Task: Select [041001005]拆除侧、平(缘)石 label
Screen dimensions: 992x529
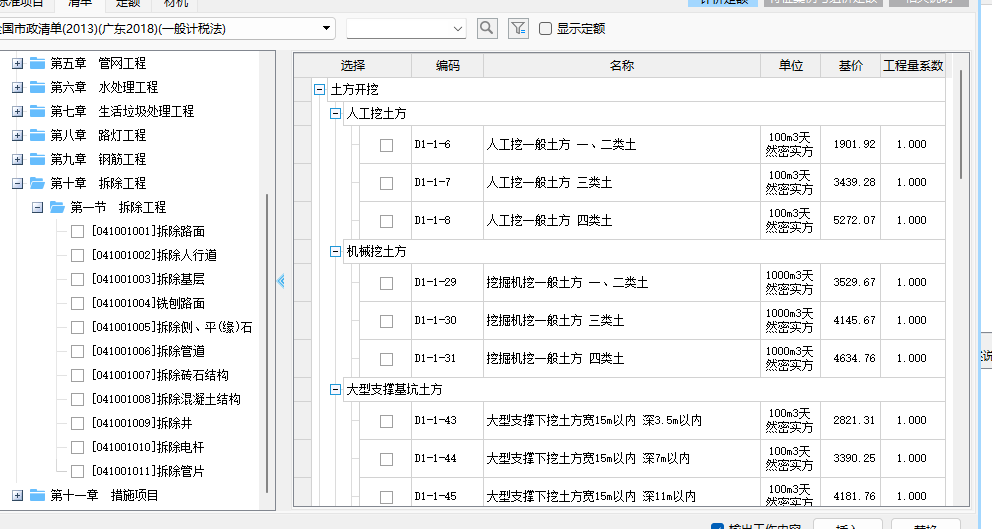Action: click(172, 328)
